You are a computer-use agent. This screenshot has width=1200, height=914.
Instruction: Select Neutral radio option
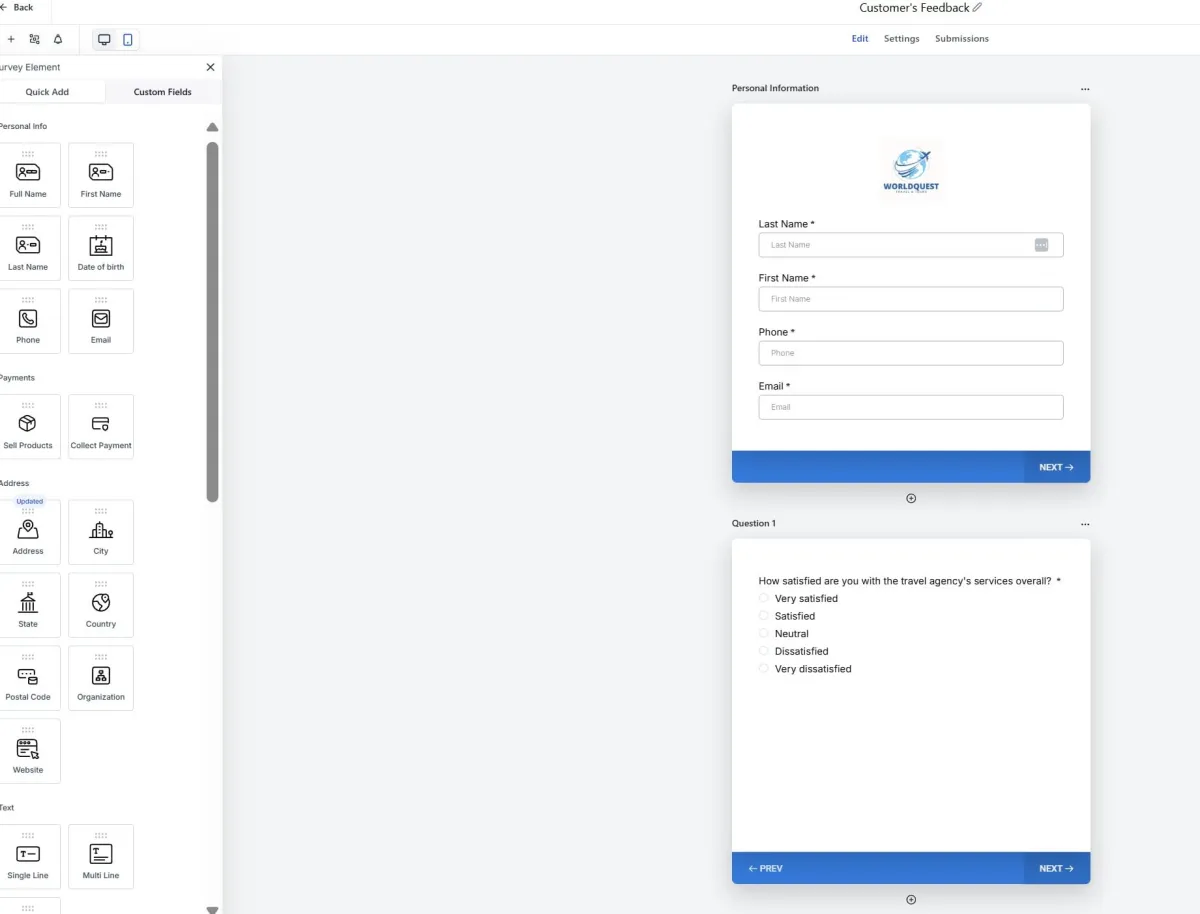pos(764,633)
